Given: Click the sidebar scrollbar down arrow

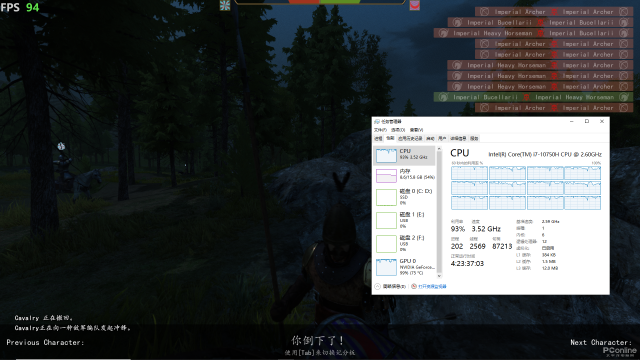Looking at the screenshot, I should coord(439,276).
